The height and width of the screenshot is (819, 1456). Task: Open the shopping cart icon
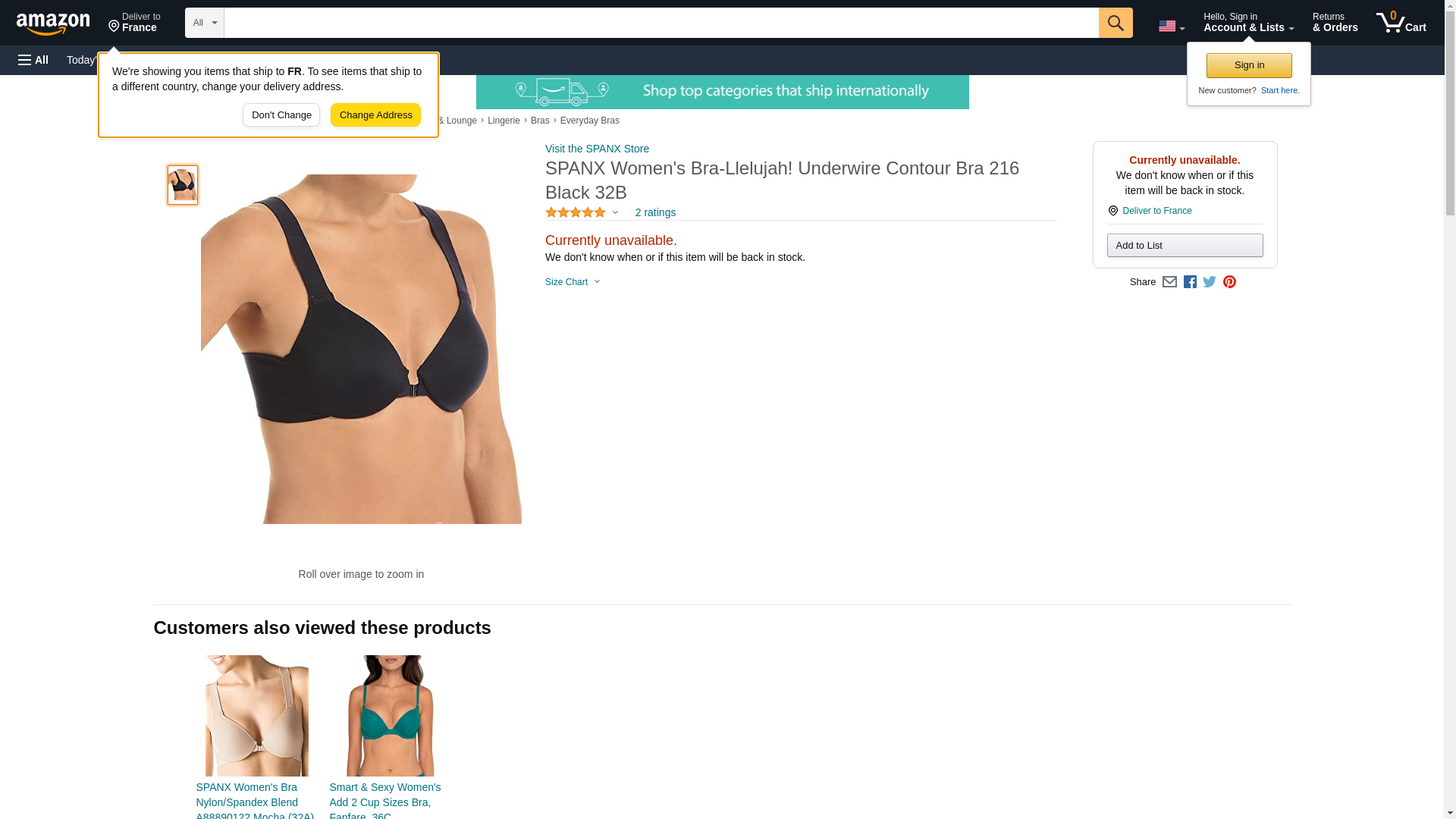coord(1401,22)
